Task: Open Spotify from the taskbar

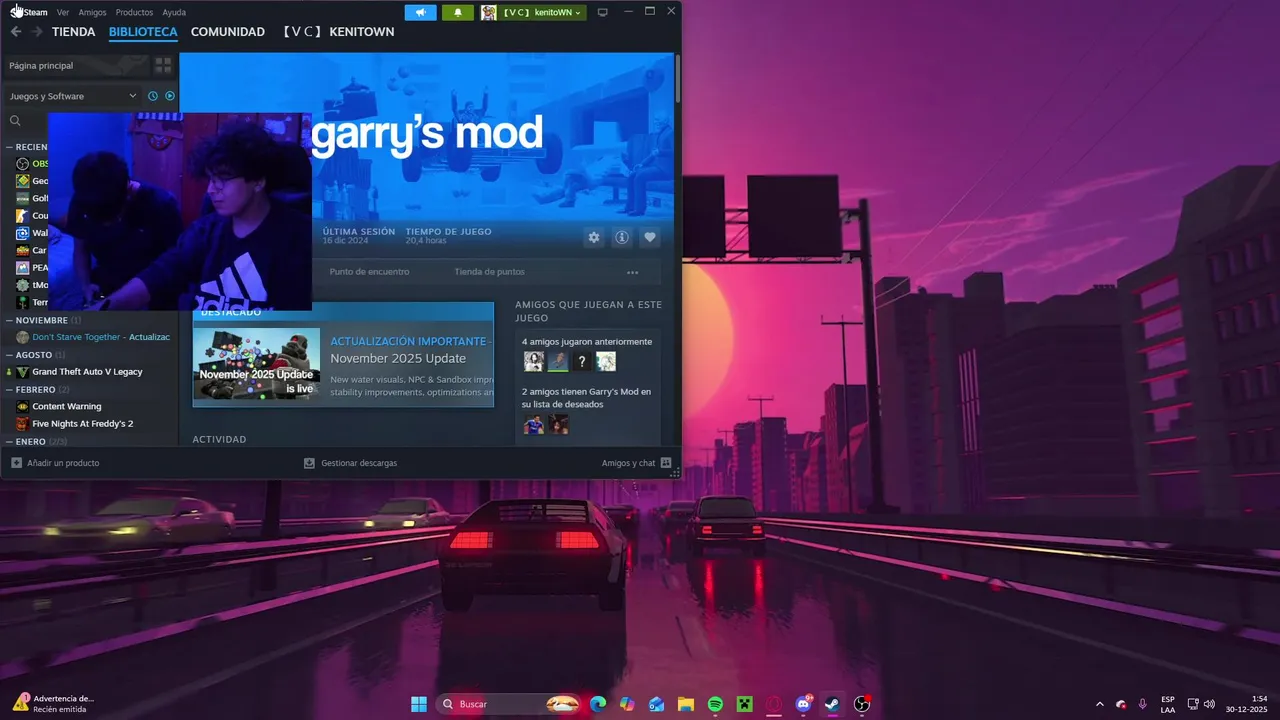Action: [715, 704]
